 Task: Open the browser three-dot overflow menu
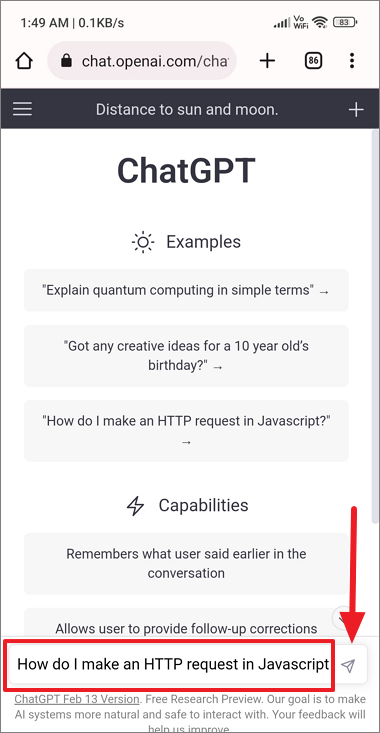pyautogui.click(x=352, y=61)
